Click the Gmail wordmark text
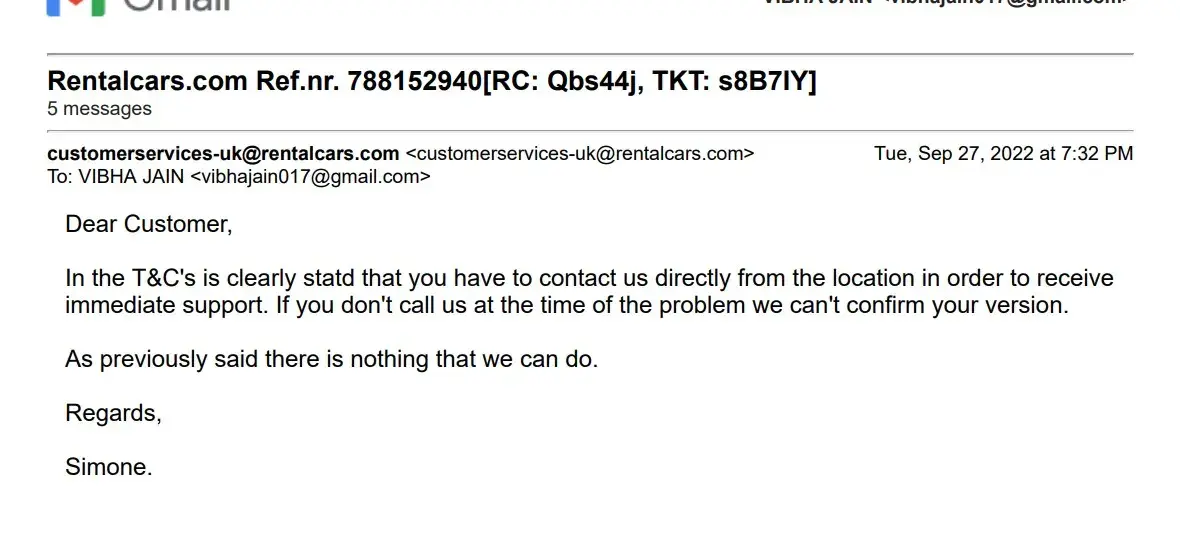This screenshot has width=1180, height=538. coord(176,5)
